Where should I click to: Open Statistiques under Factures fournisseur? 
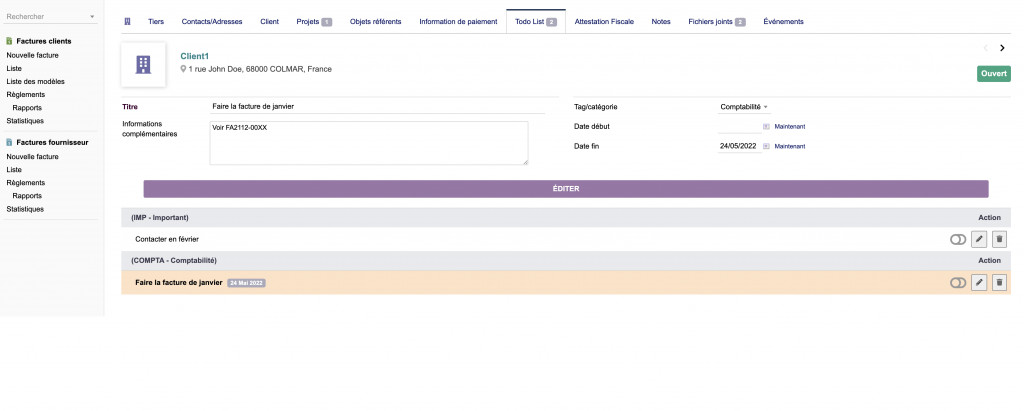[25, 209]
